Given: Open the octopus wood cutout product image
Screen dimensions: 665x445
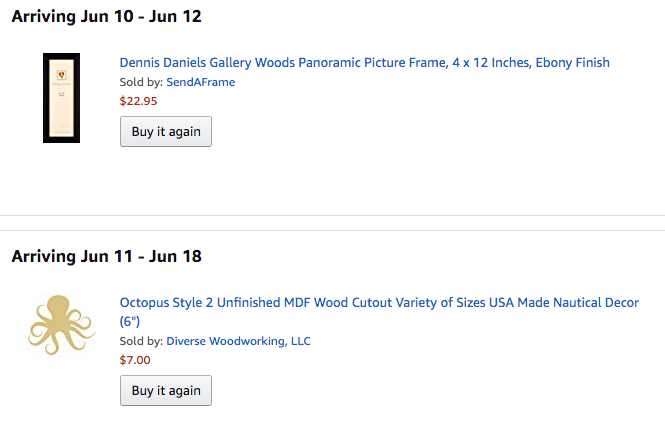Looking at the screenshot, I should (61, 325).
